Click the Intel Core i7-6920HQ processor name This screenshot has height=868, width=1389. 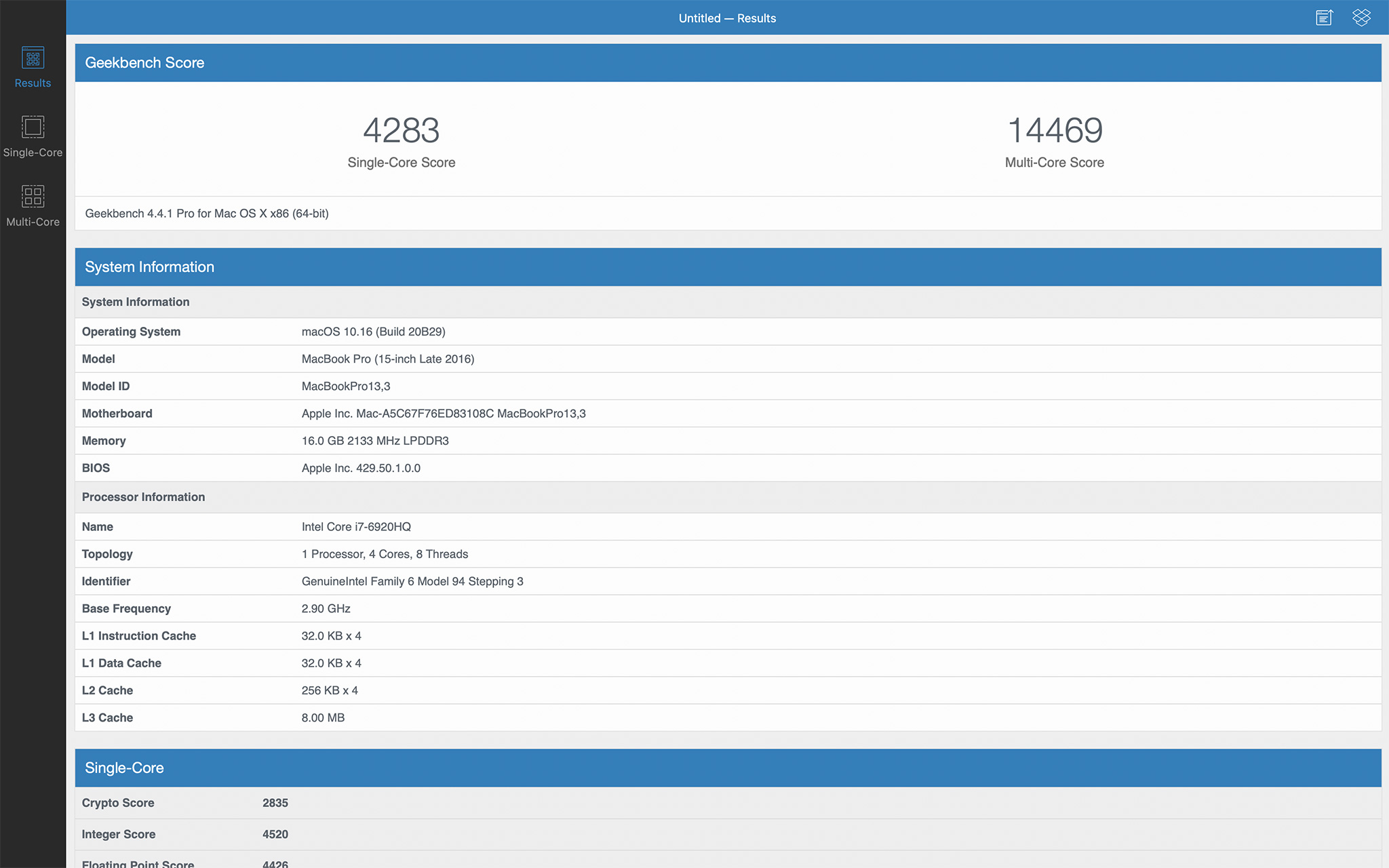(356, 527)
